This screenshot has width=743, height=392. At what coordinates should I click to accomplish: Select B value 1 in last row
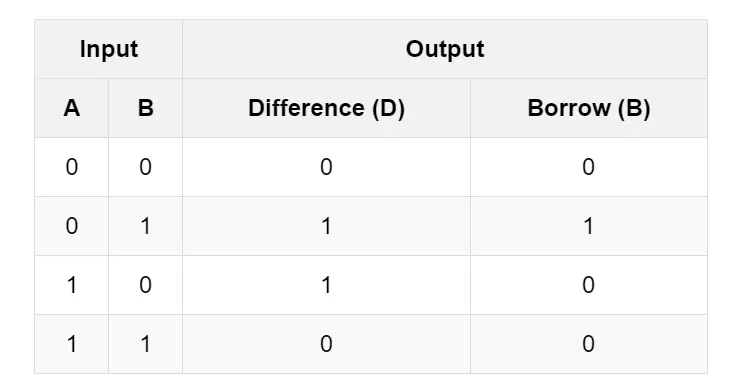click(145, 344)
